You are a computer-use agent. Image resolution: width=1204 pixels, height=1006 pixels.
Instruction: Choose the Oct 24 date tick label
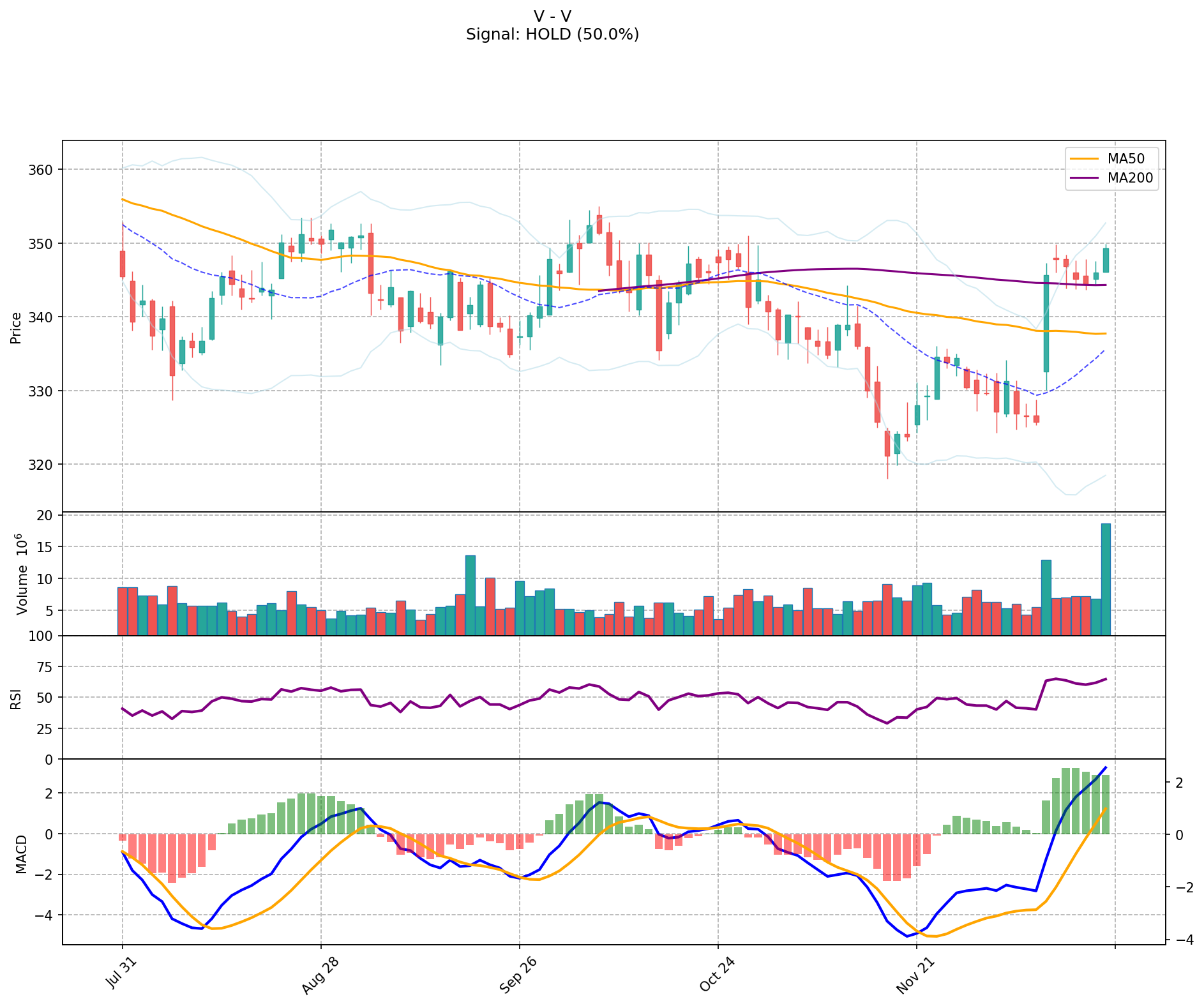(x=717, y=975)
